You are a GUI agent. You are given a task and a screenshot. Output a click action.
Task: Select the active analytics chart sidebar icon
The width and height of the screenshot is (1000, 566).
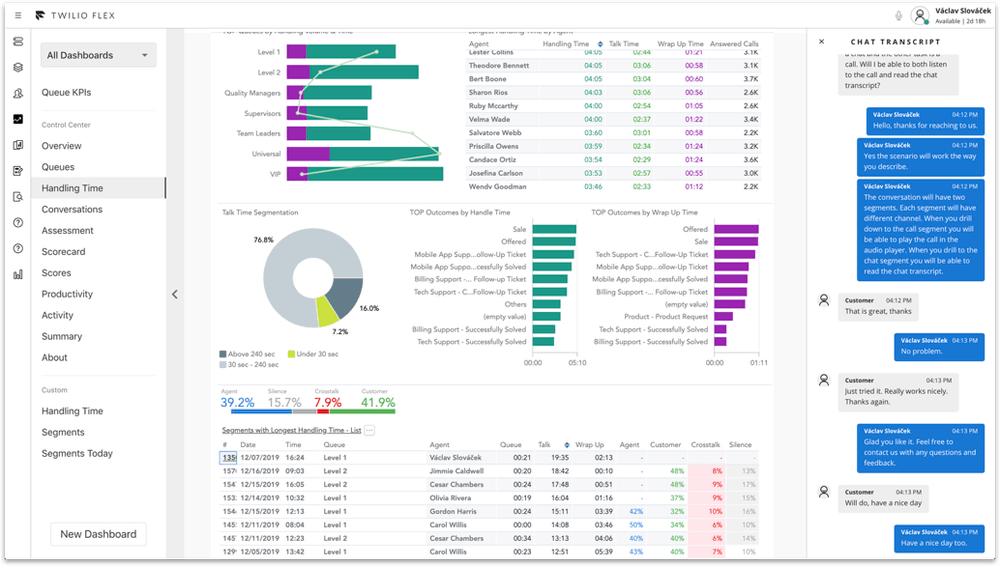[18, 119]
